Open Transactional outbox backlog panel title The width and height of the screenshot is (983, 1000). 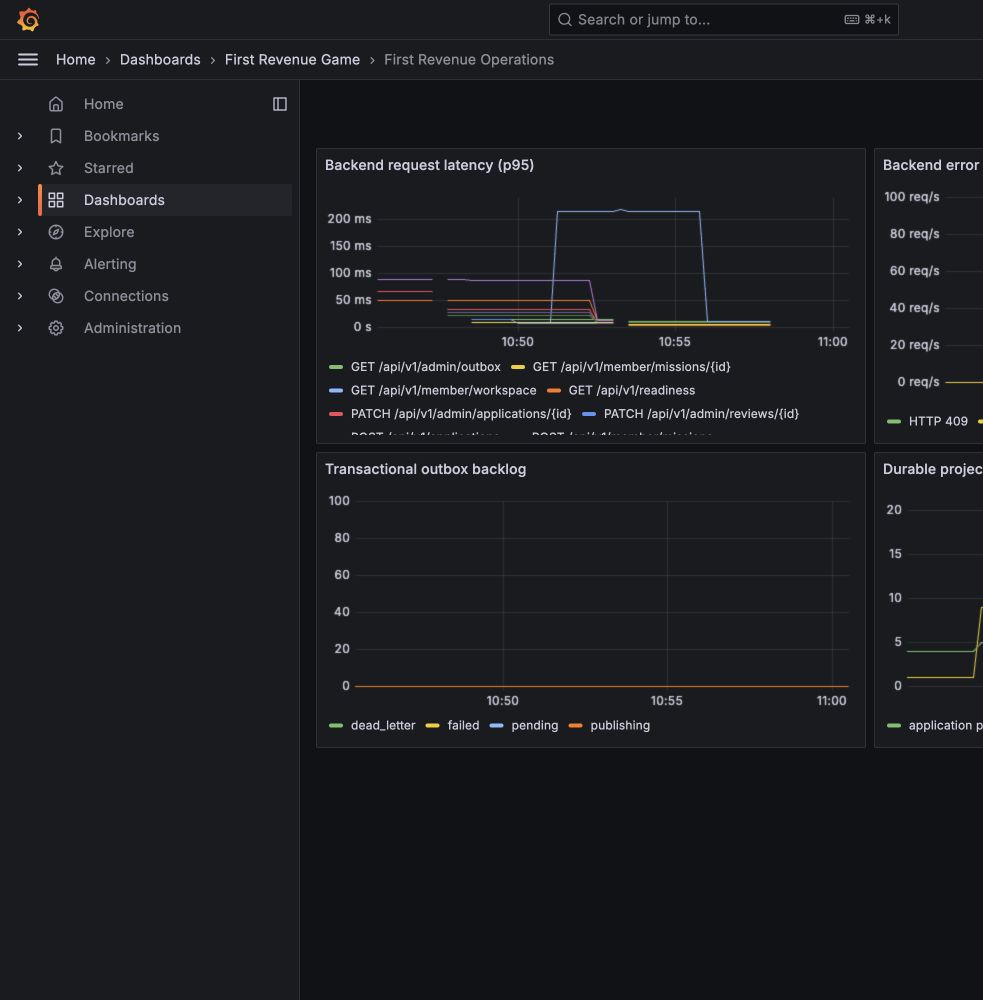click(425, 469)
